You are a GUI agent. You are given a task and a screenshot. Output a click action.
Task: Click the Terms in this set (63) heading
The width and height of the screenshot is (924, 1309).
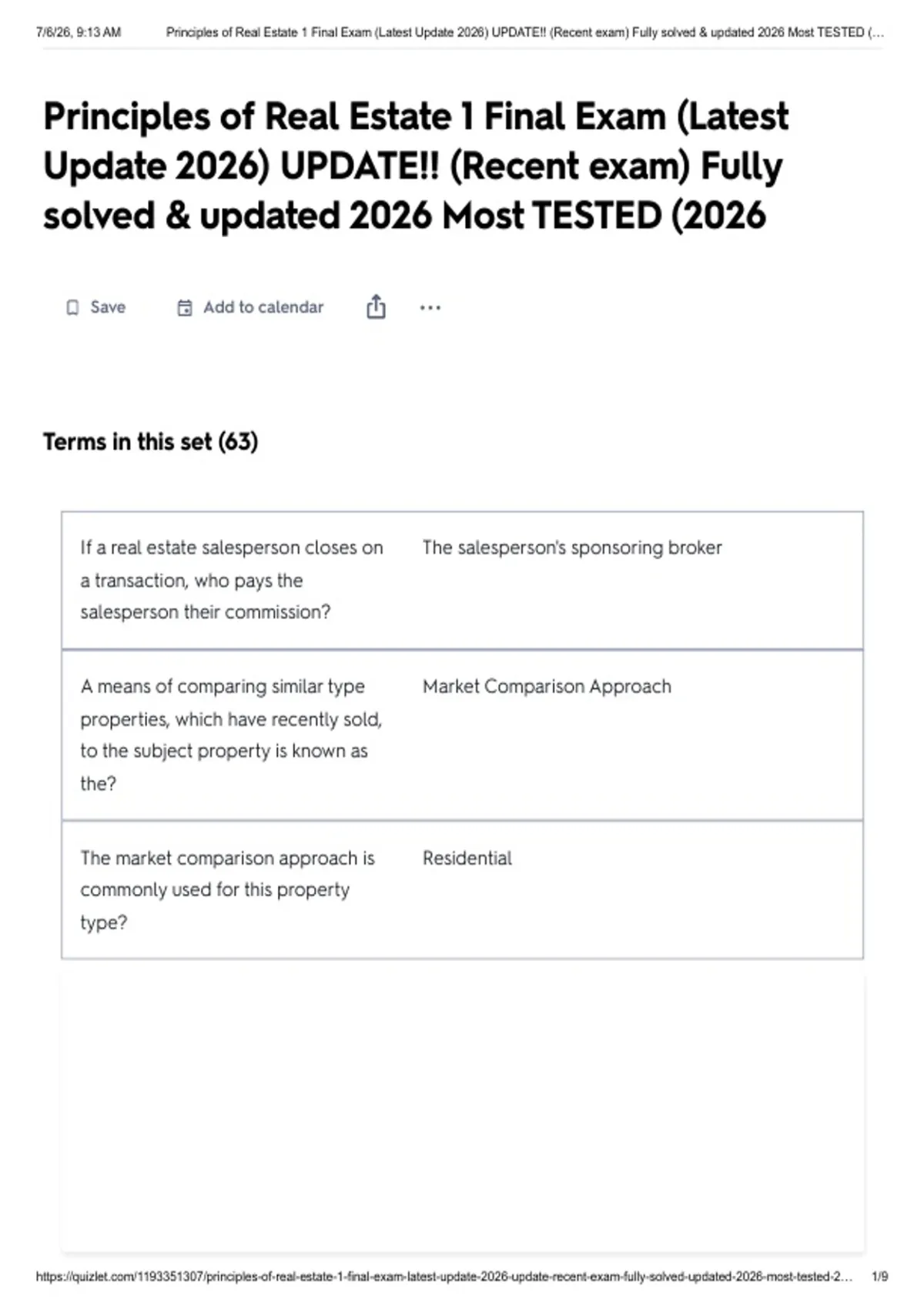point(150,442)
